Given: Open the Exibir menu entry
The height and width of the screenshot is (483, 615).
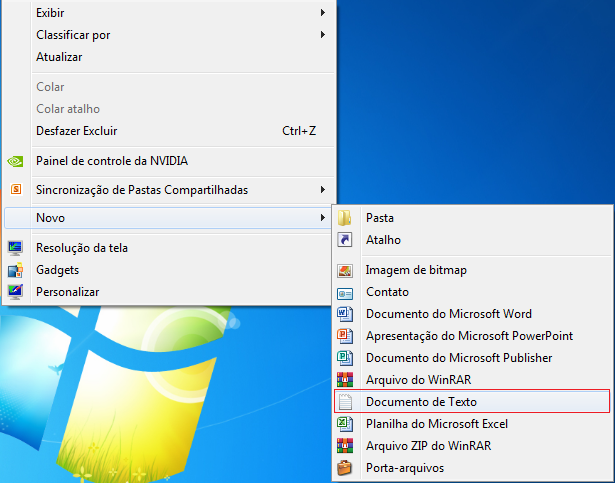Looking at the screenshot, I should click(x=169, y=13).
